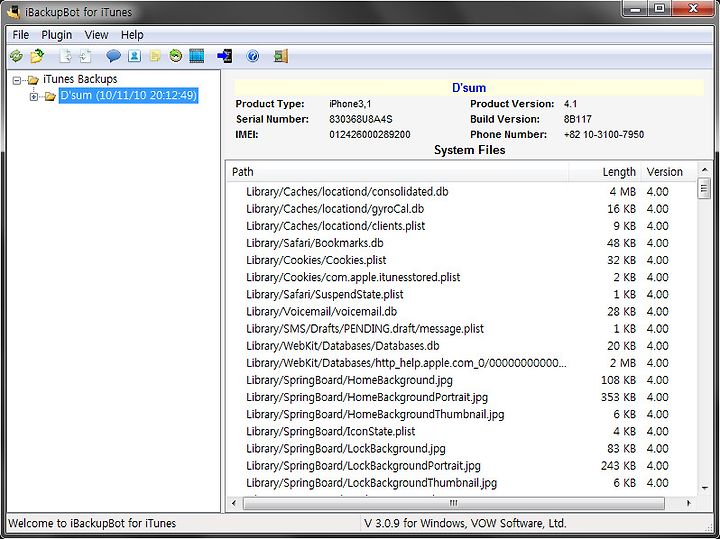720x539 pixels.
Task: Open Messages viewer with speech bubble icon
Action: click(113, 56)
